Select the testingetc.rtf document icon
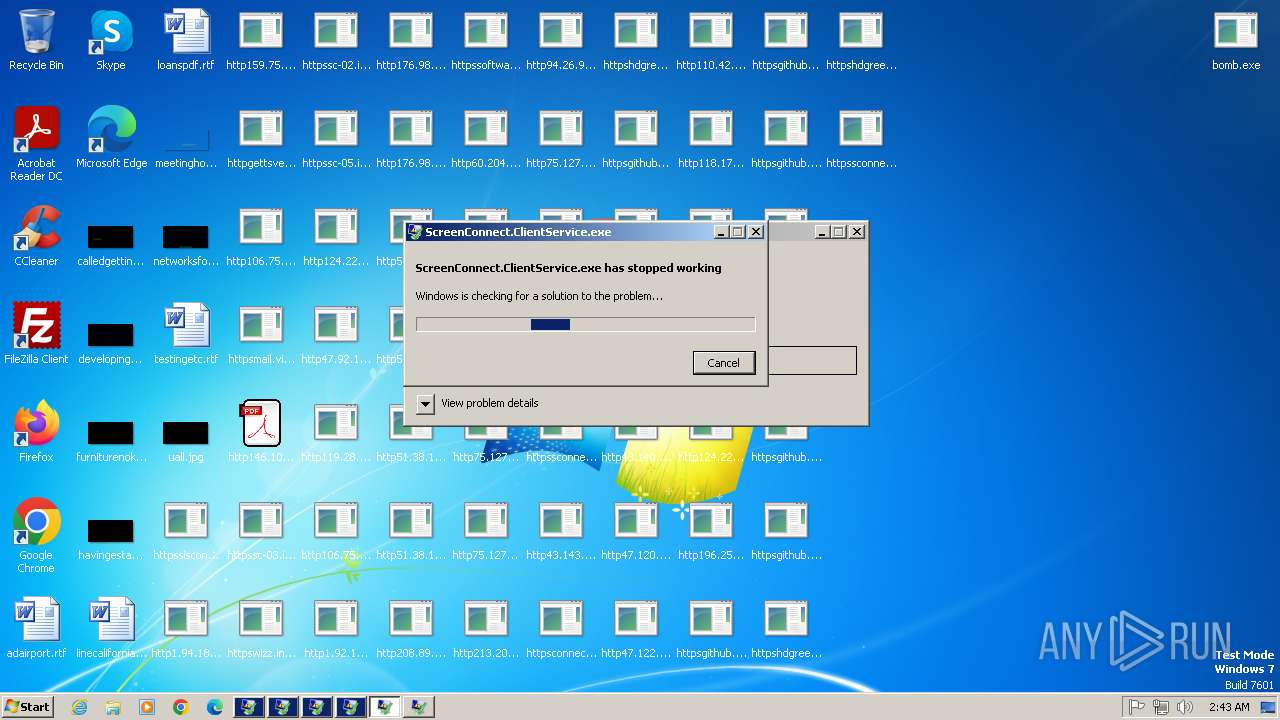 click(186, 334)
